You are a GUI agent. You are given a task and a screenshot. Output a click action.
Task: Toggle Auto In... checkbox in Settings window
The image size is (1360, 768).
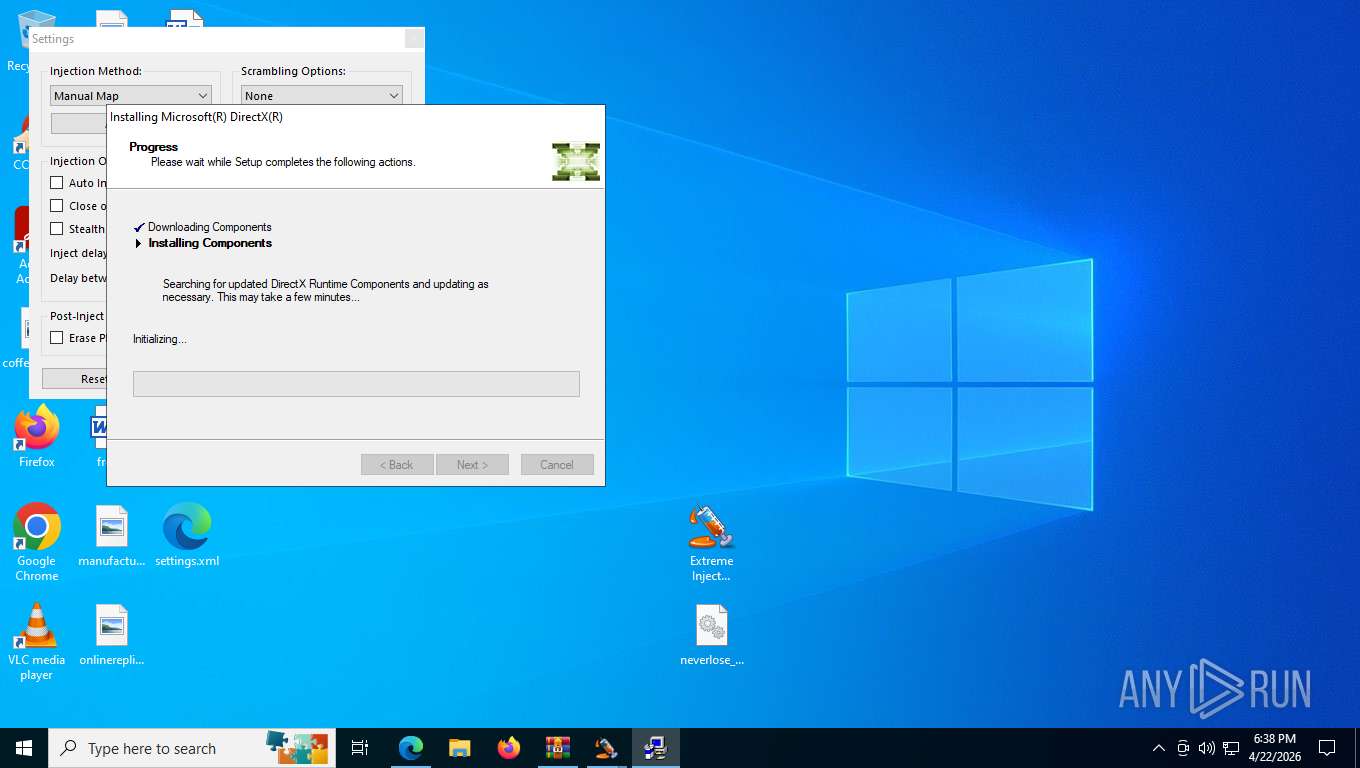(57, 183)
